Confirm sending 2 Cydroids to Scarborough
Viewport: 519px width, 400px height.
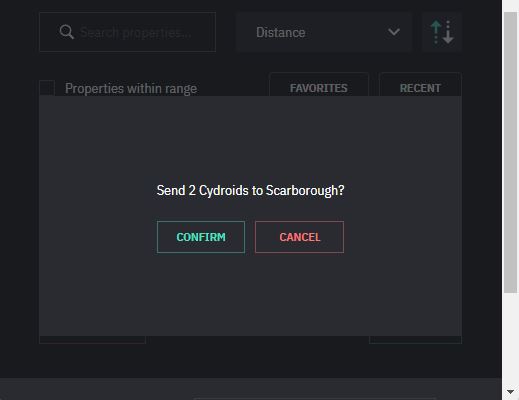pyautogui.click(x=201, y=237)
